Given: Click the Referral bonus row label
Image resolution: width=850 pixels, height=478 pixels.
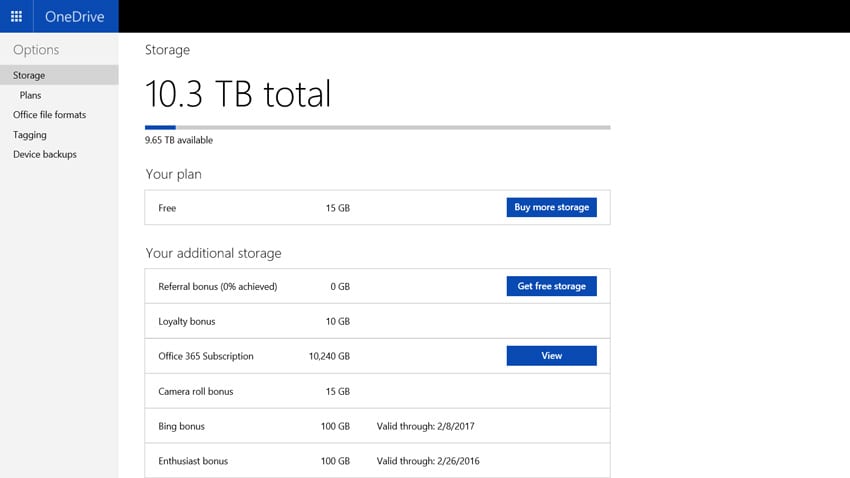Looking at the screenshot, I should (x=217, y=287).
